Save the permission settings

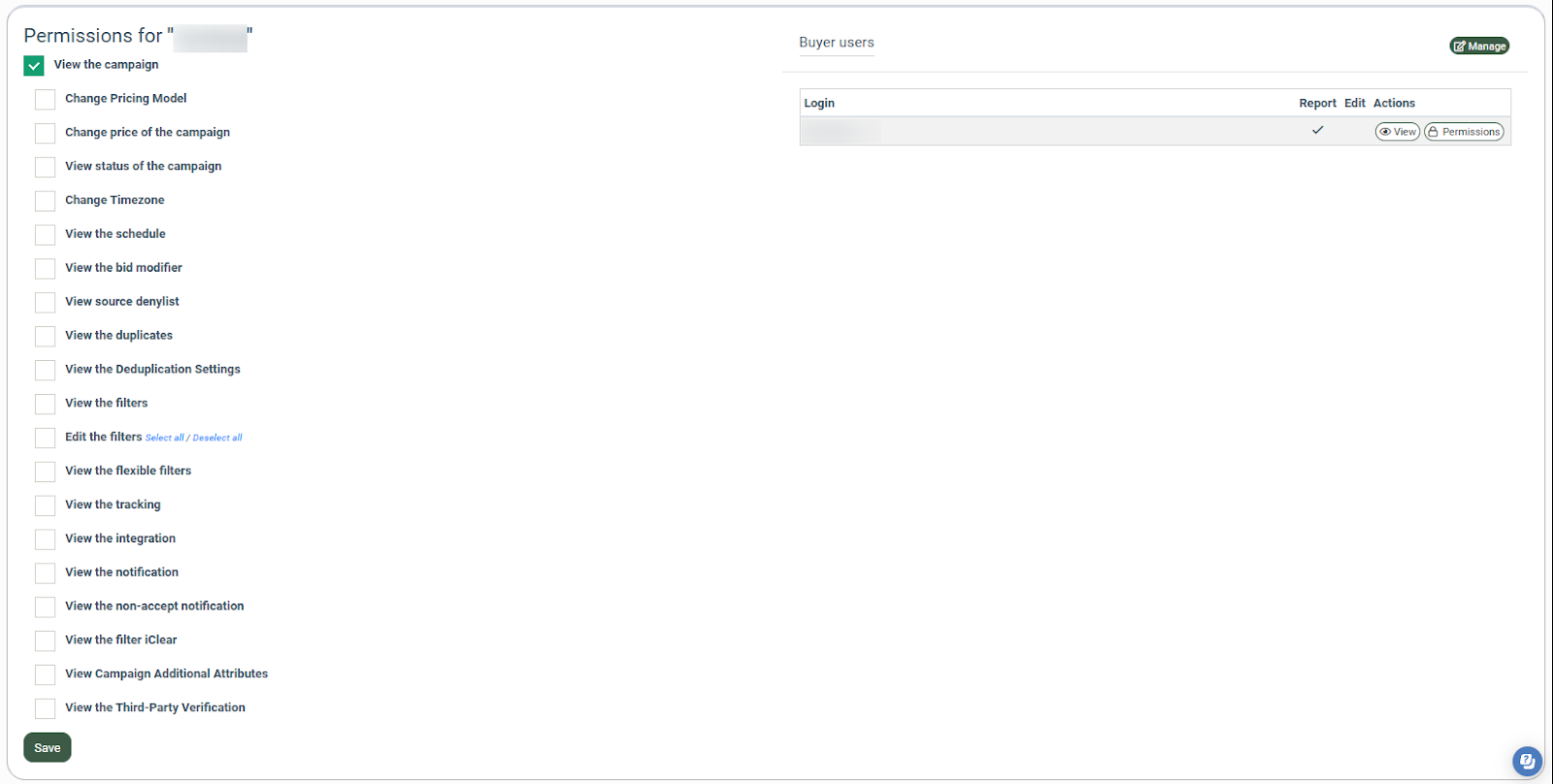(x=48, y=747)
